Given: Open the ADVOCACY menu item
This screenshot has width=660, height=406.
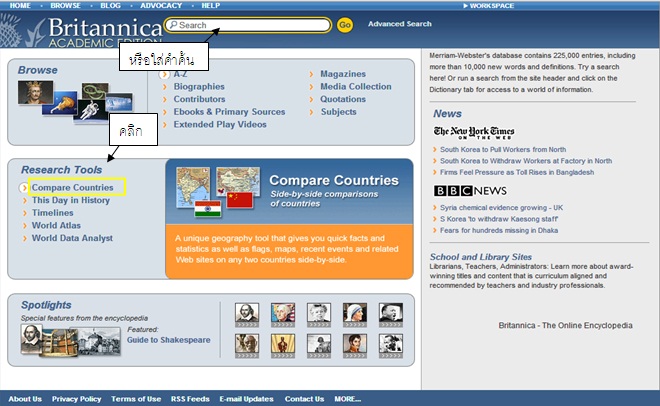Looking at the screenshot, I should [161, 5].
